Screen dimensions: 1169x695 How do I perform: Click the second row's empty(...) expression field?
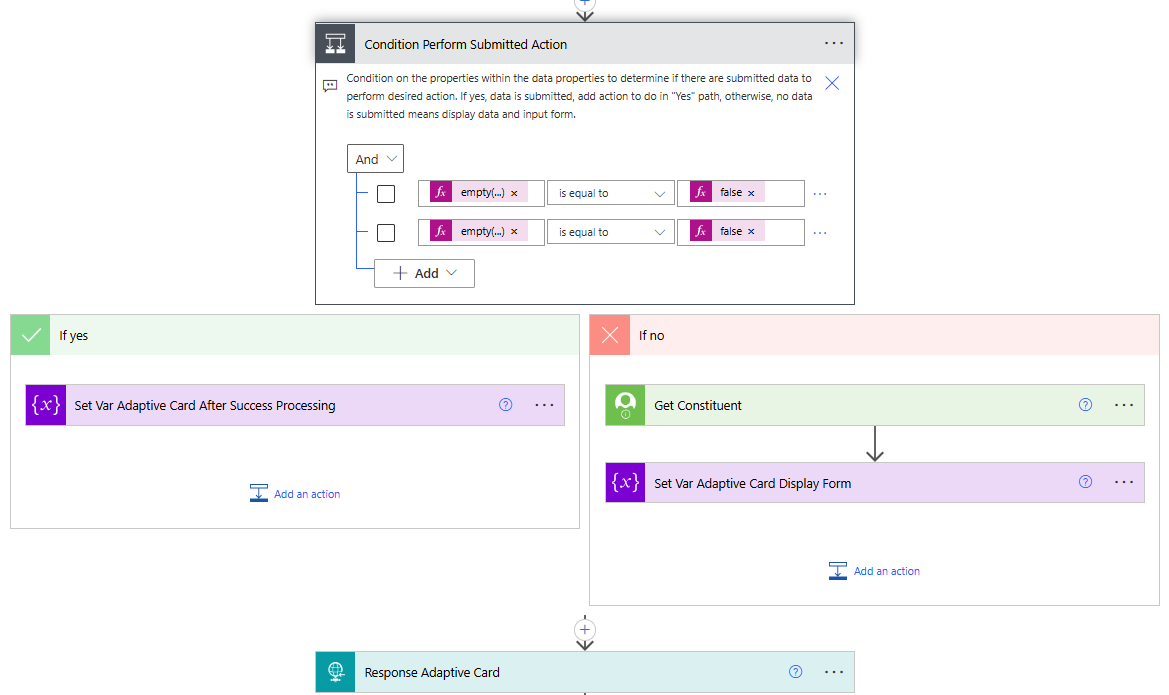(481, 232)
